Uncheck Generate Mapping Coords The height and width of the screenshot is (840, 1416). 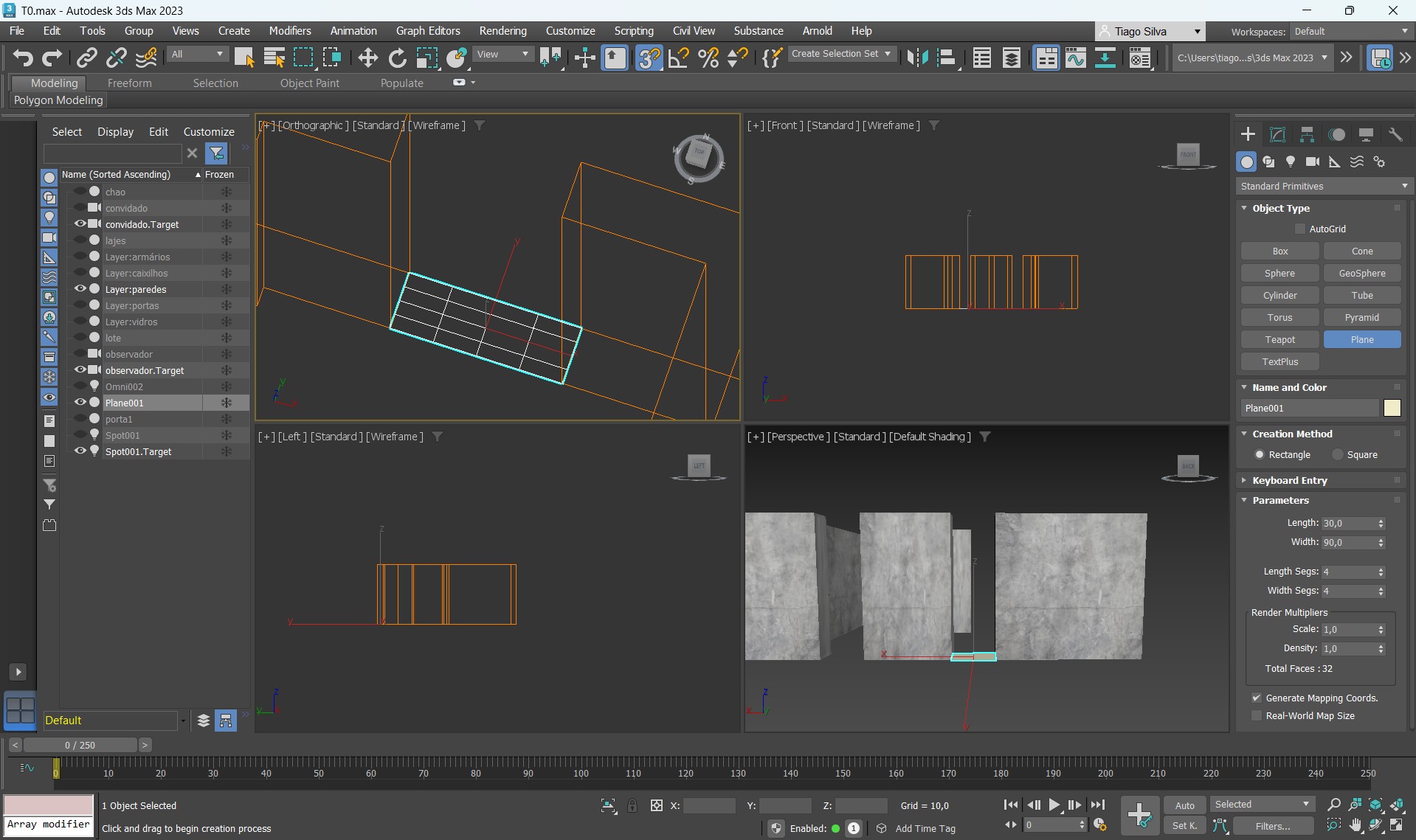click(x=1257, y=698)
